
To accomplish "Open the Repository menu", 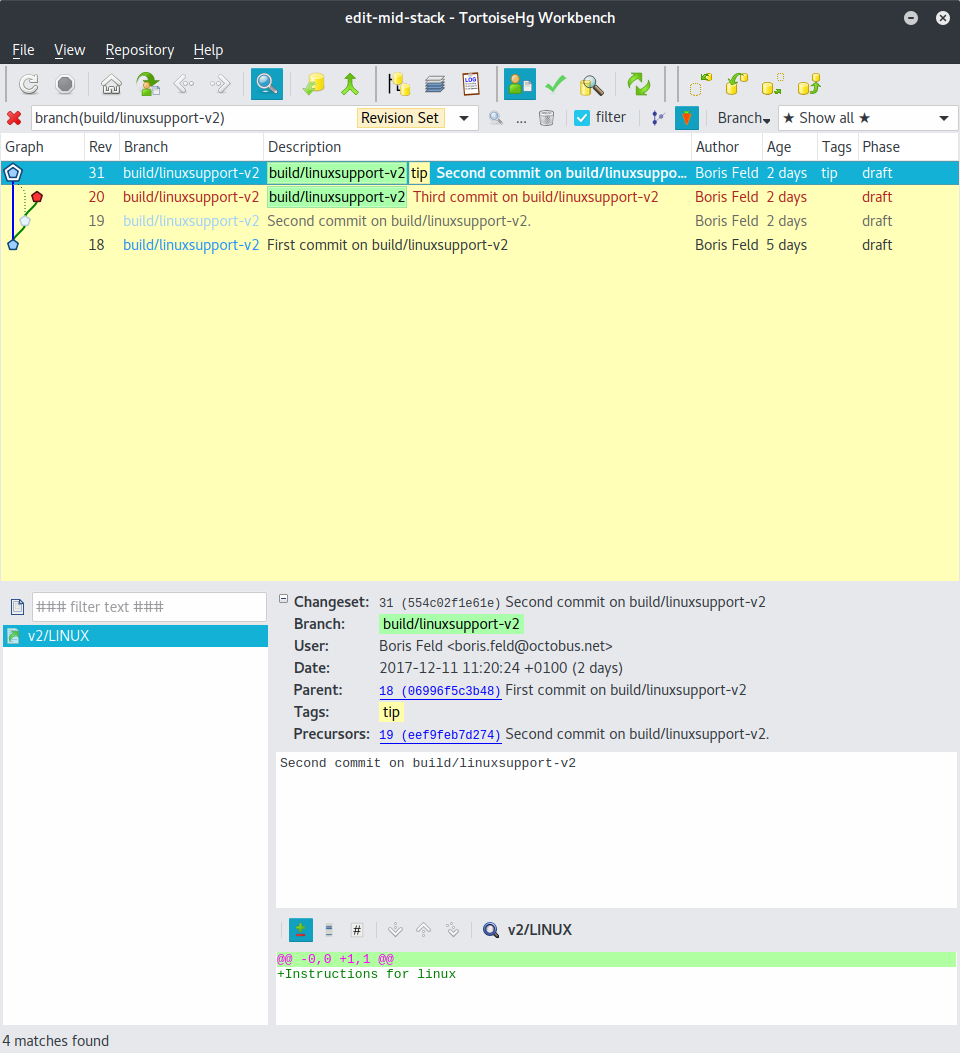I will coord(140,50).
